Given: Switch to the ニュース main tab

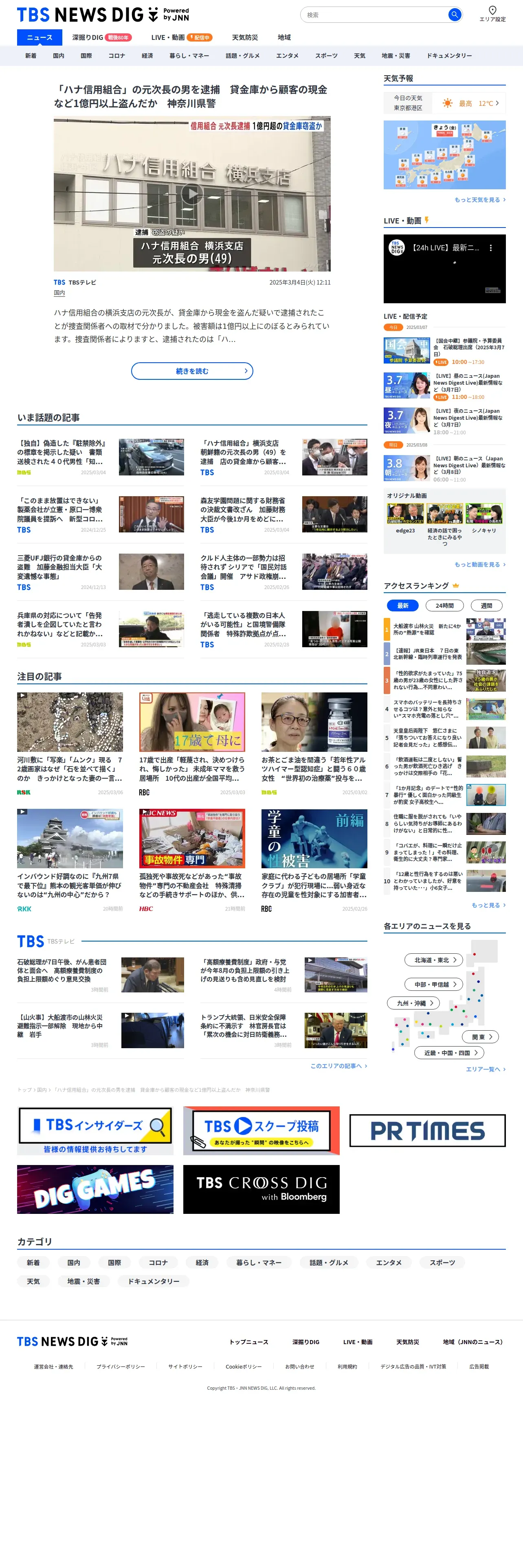Looking at the screenshot, I should click(x=40, y=37).
